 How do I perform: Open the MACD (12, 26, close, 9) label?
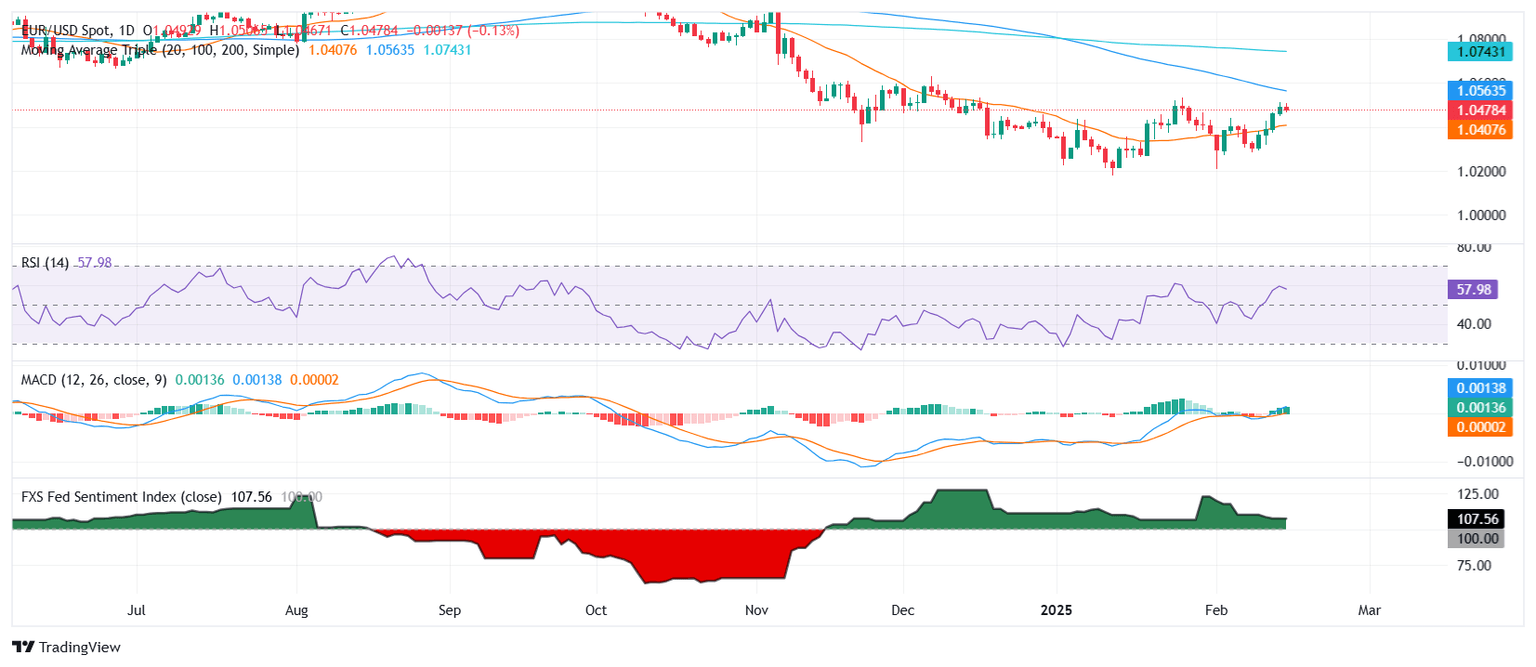click(x=95, y=380)
